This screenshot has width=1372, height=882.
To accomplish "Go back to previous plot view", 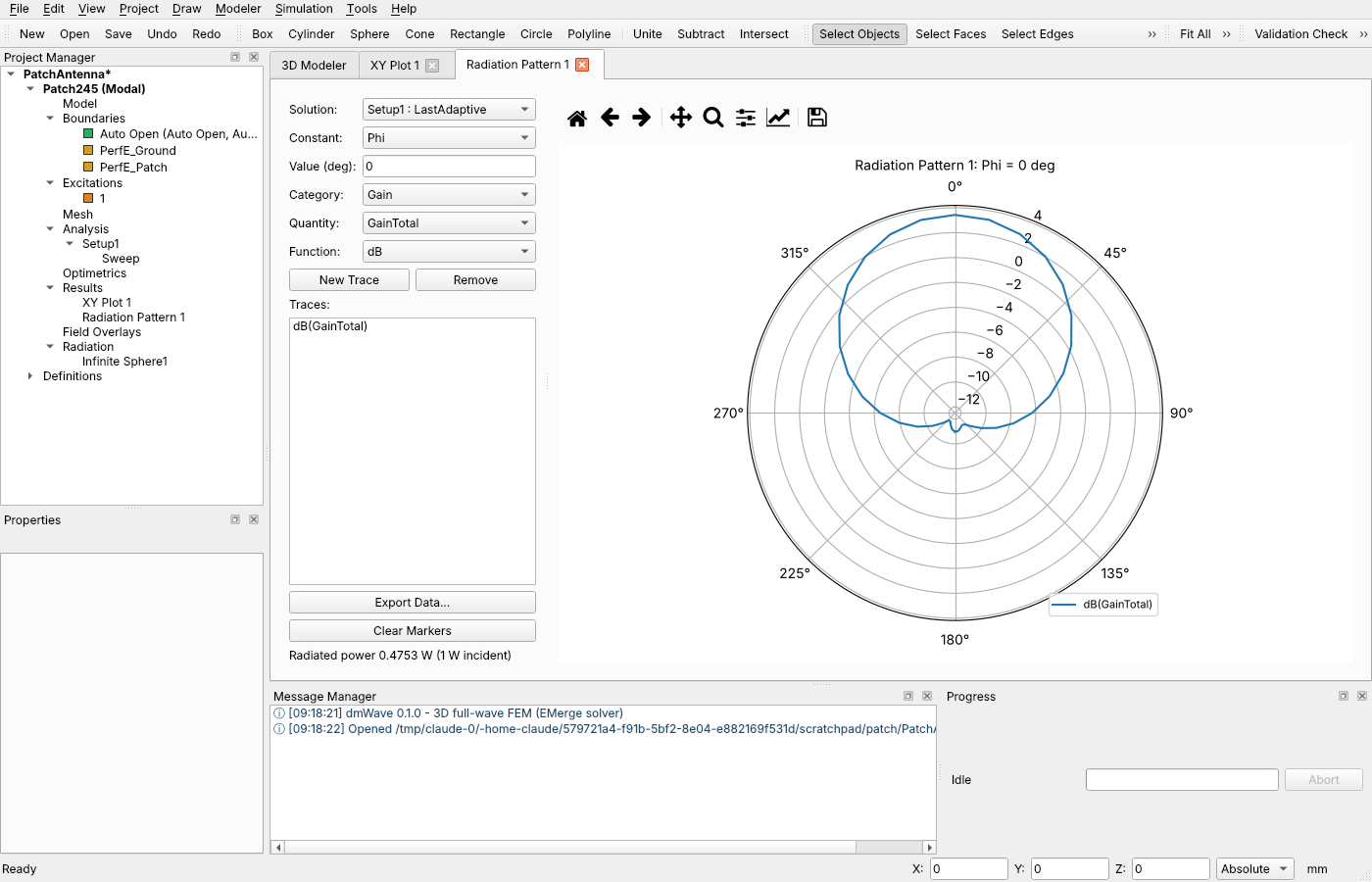I will click(x=610, y=118).
